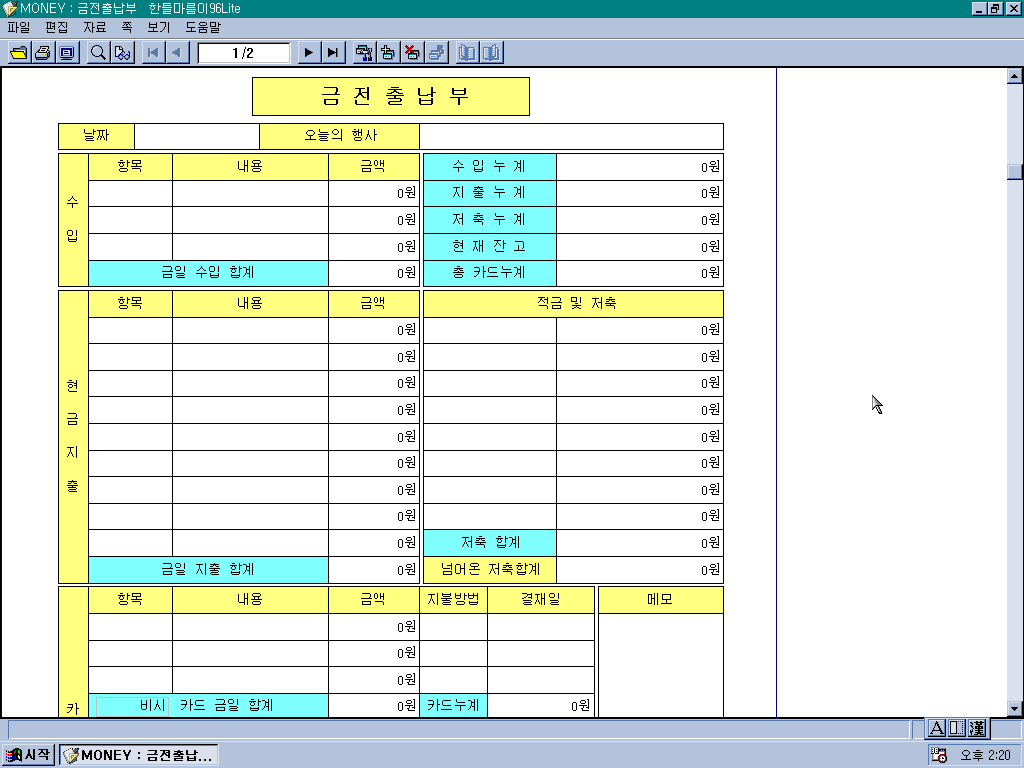Screen dimensions: 1024x768
Task: Click the 넘어온 저축합계 label
Action: (490, 570)
